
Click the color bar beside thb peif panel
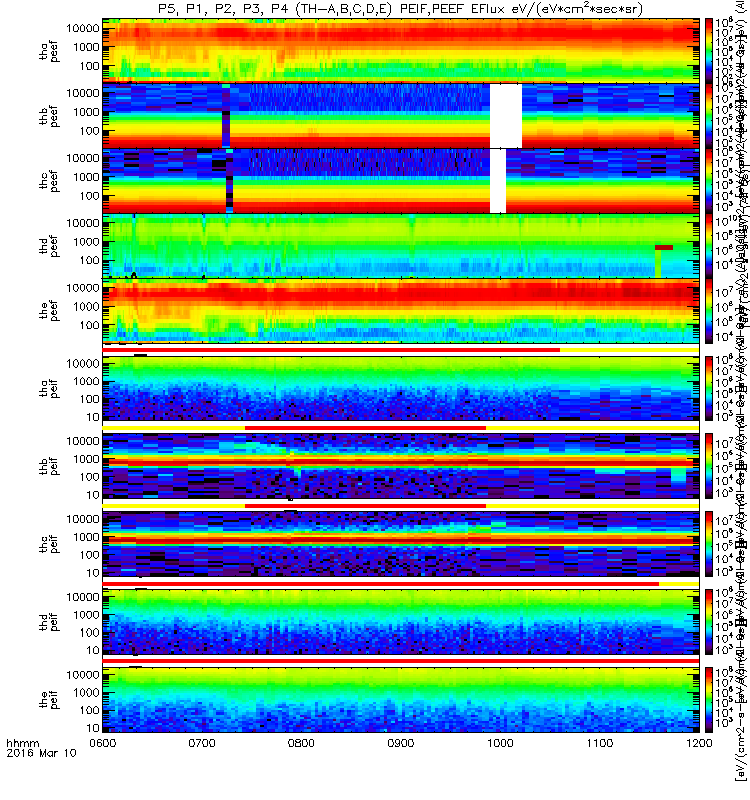click(709, 466)
